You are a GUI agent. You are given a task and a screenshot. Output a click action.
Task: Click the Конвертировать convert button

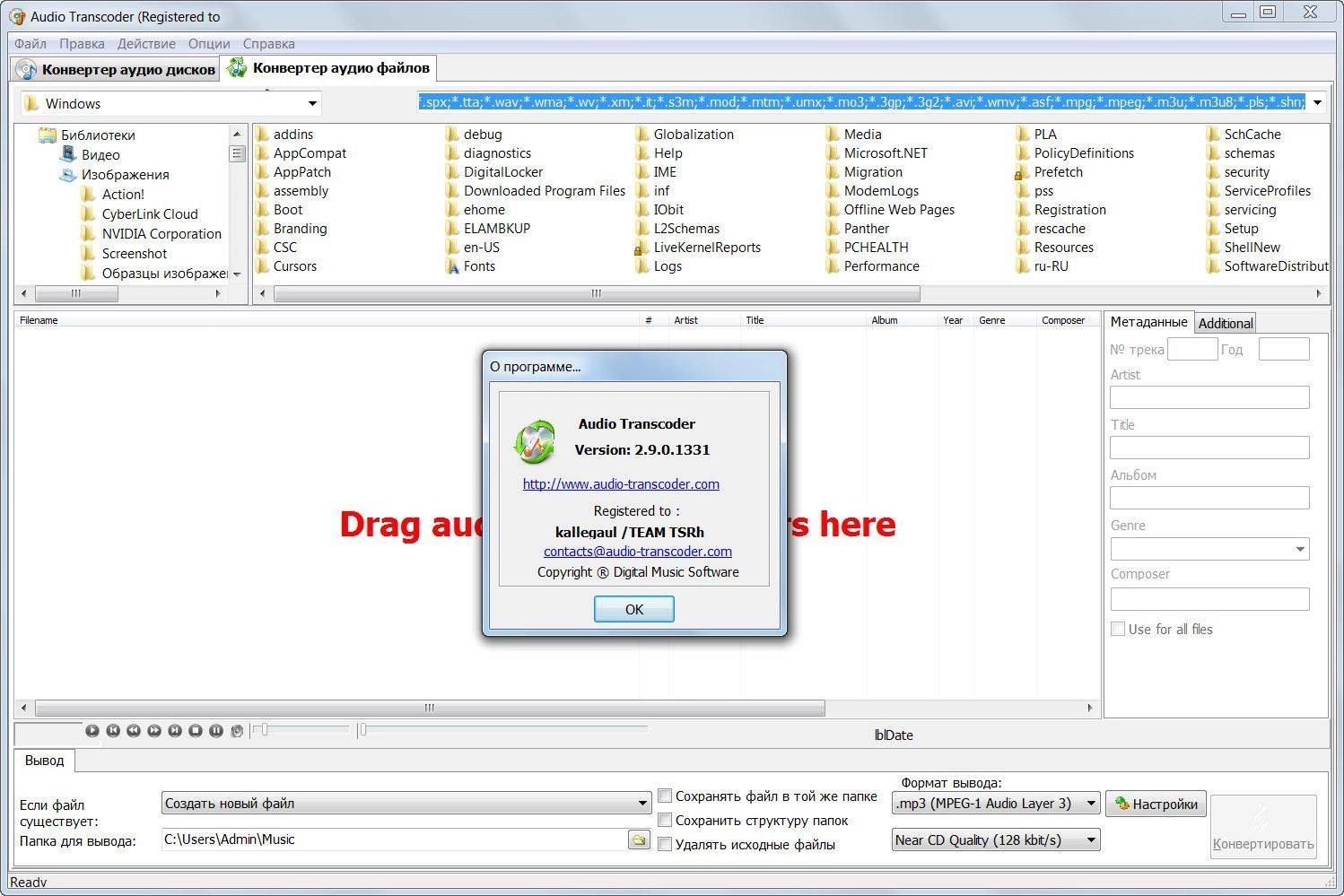(1263, 827)
